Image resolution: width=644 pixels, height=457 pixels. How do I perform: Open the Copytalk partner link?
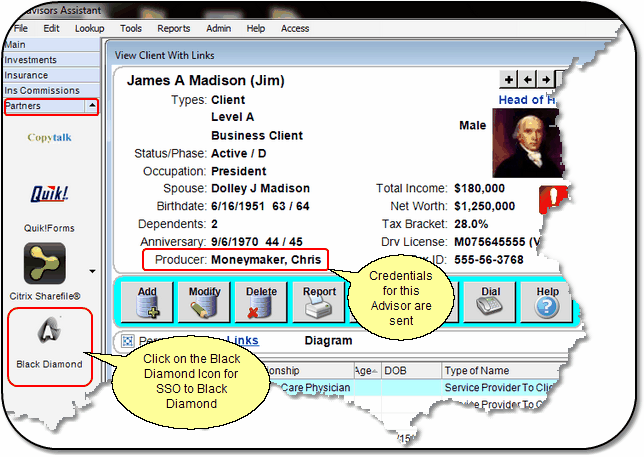click(48, 137)
